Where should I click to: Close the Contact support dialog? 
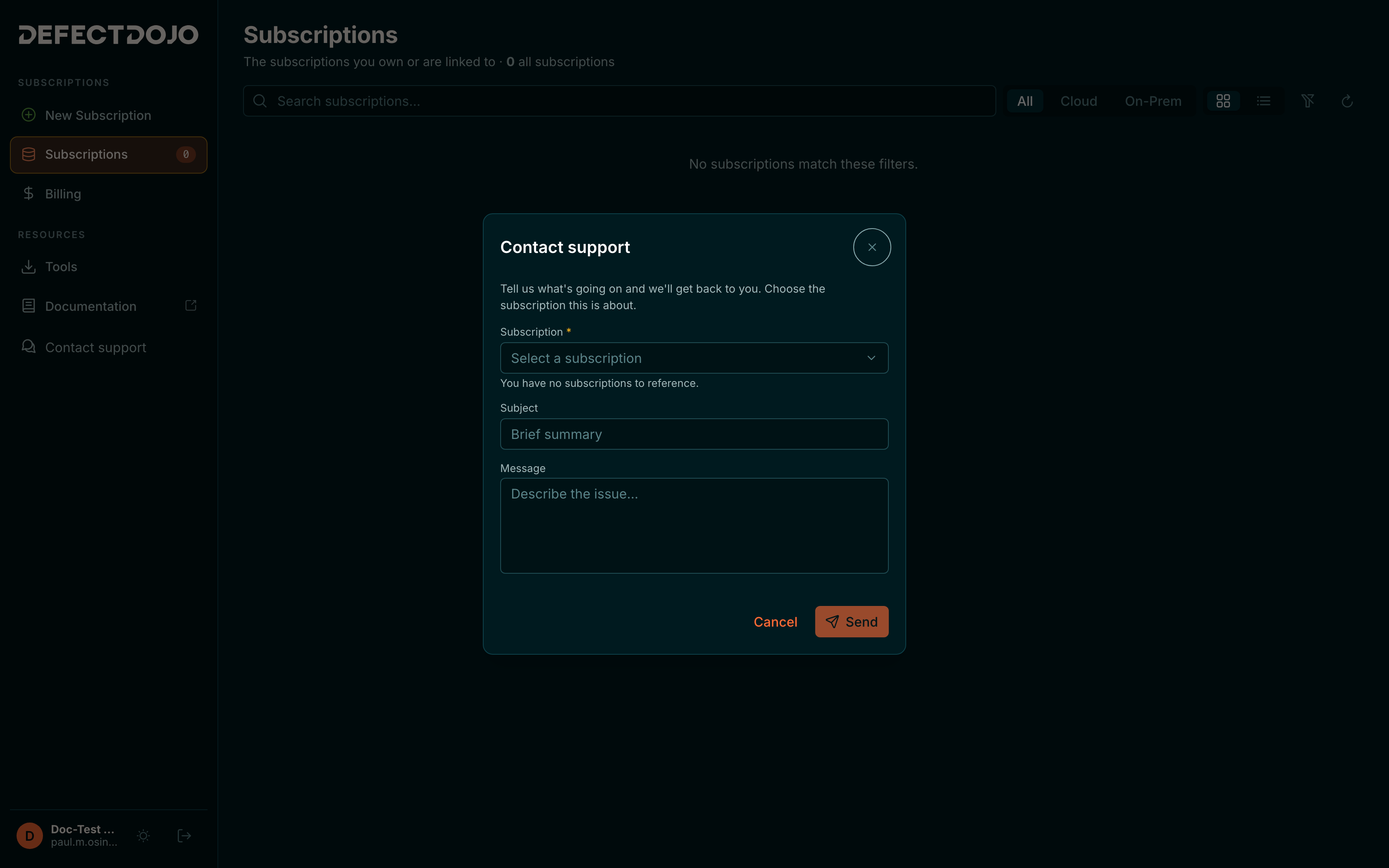[872, 248]
